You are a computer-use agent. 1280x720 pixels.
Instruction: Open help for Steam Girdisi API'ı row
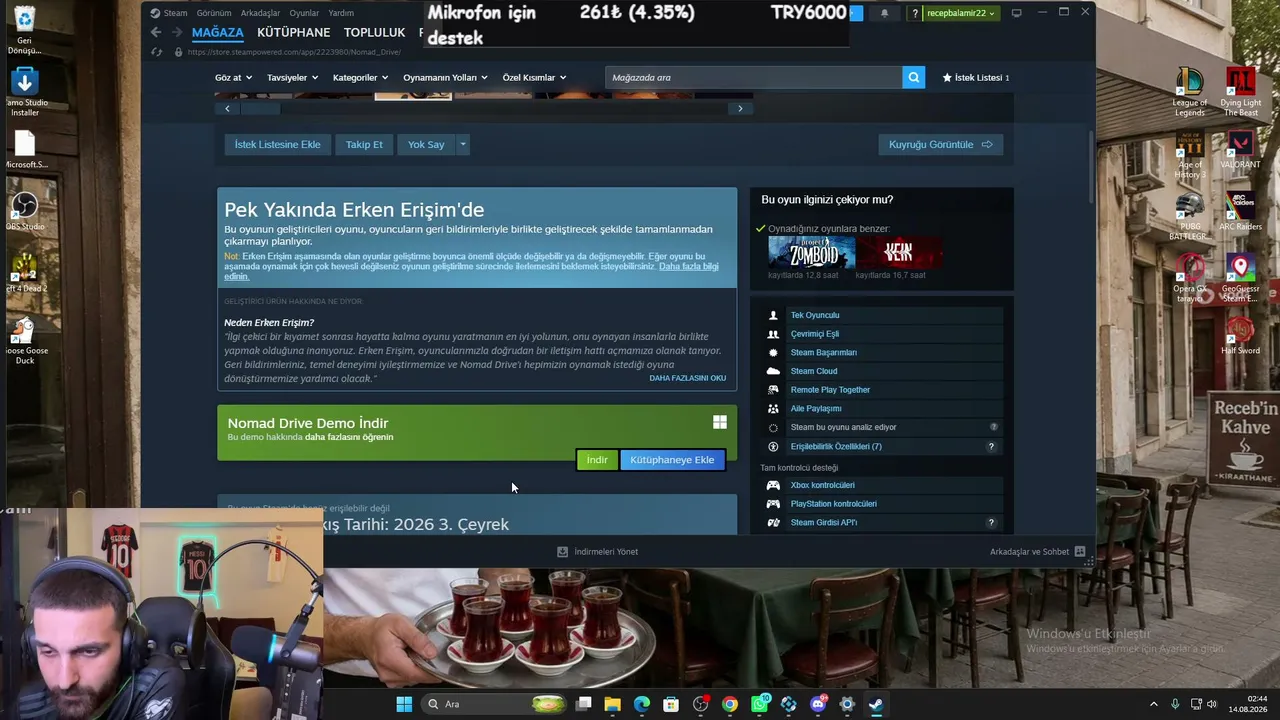(991, 522)
